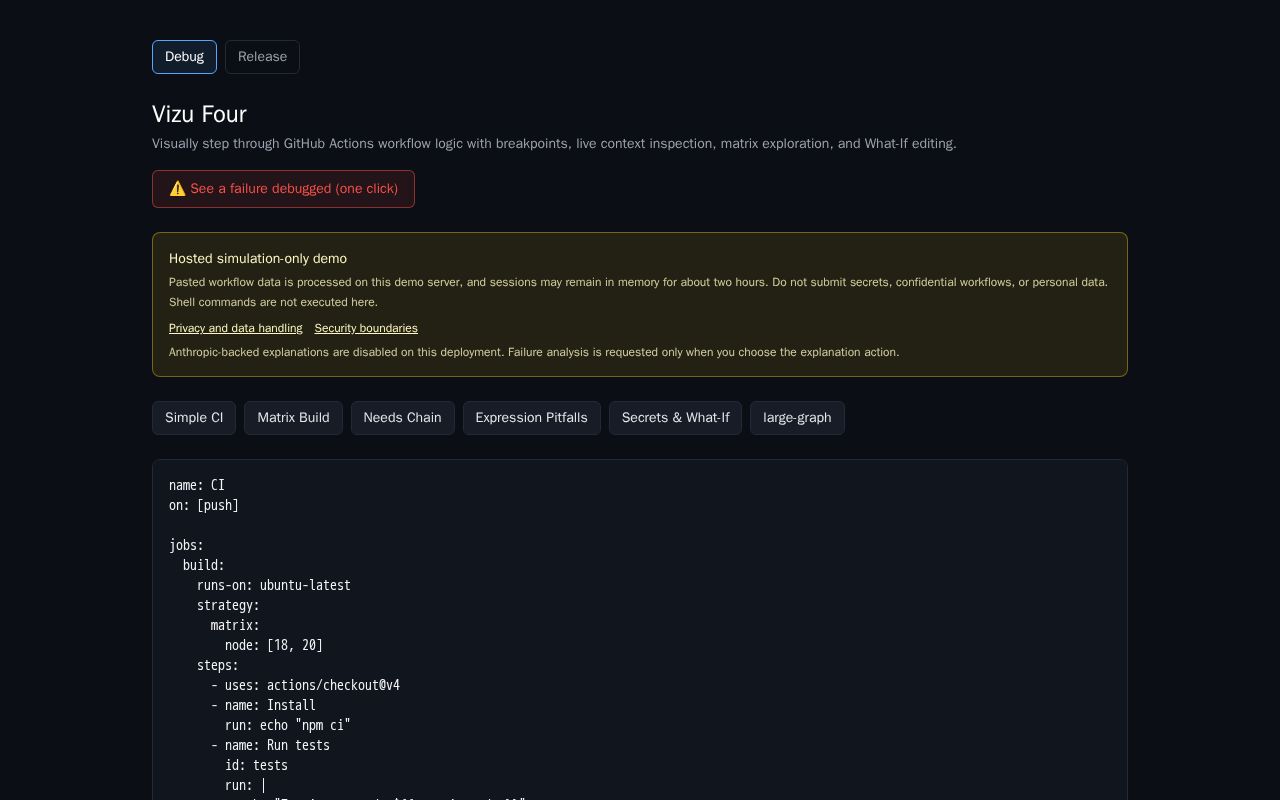Screen dimensions: 1280x800
Task: Click the 'runs-on: ubuntu-latest' line
Action: click(274, 585)
